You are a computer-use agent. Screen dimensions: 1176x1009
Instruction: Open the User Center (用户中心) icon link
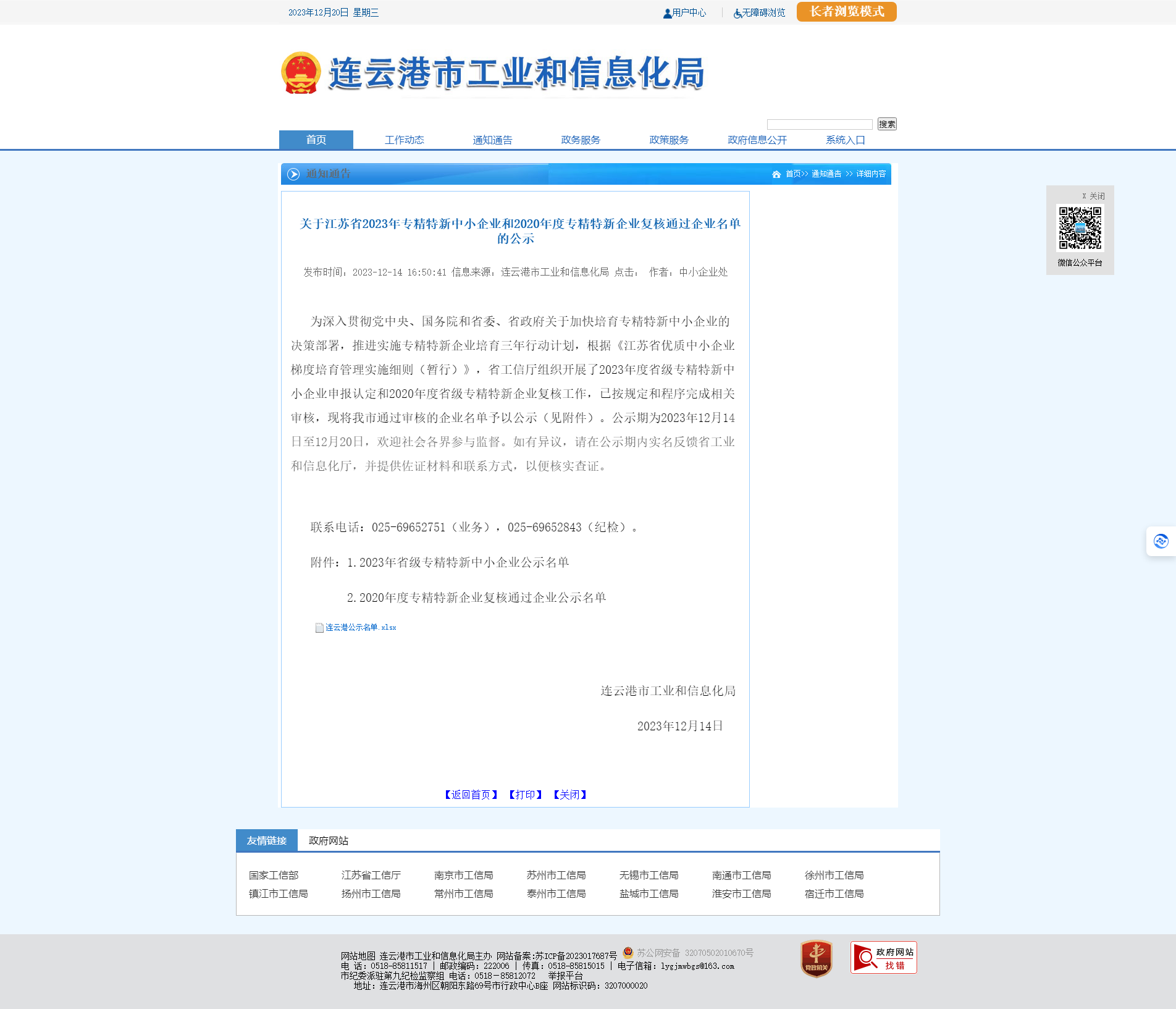(x=667, y=13)
